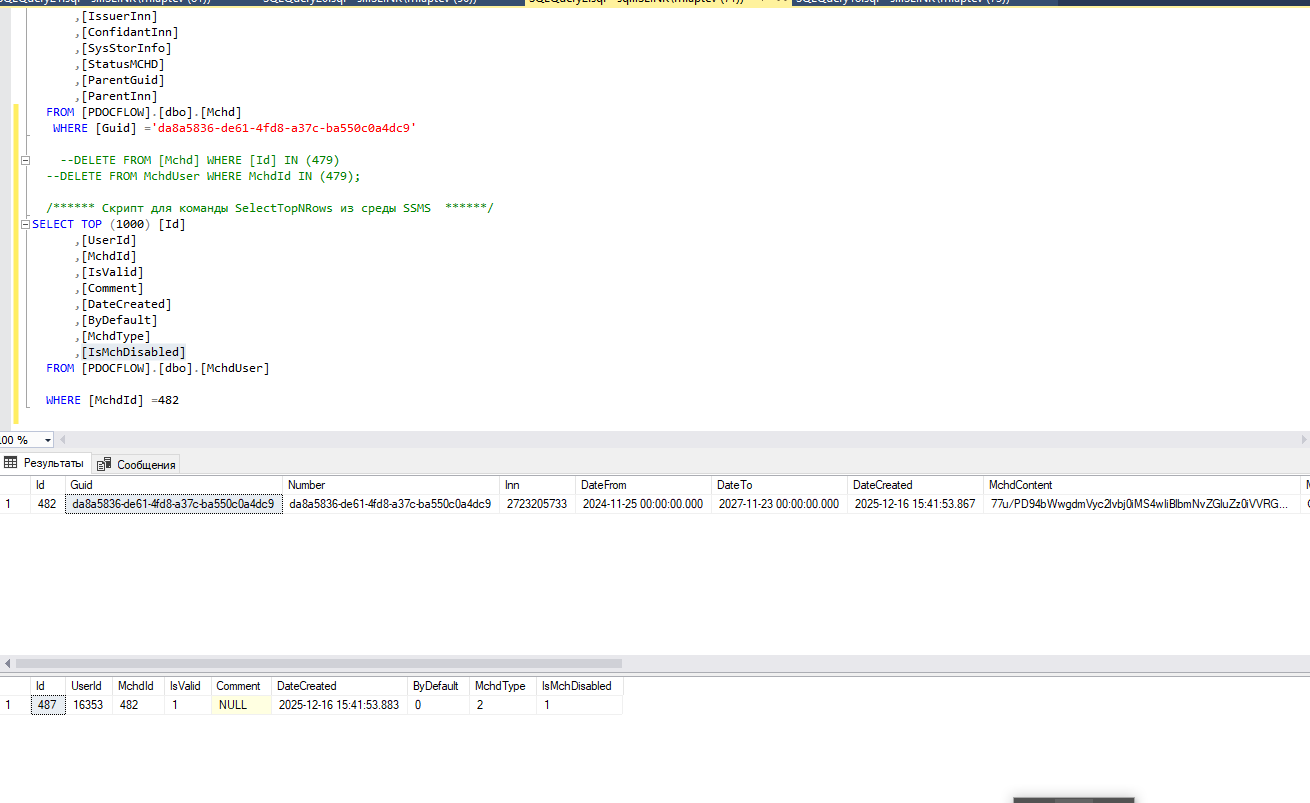The image size is (1310, 803).
Task: Click the Id header above value 487
Action: click(x=47, y=686)
